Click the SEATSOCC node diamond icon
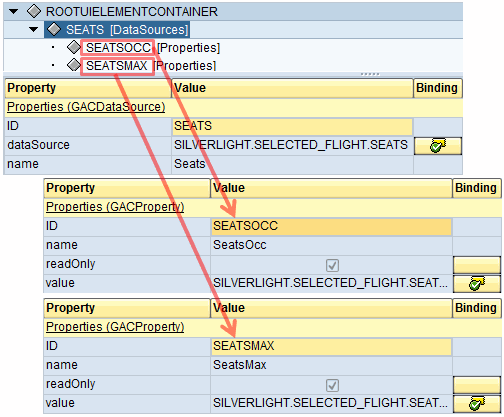 coord(74,47)
